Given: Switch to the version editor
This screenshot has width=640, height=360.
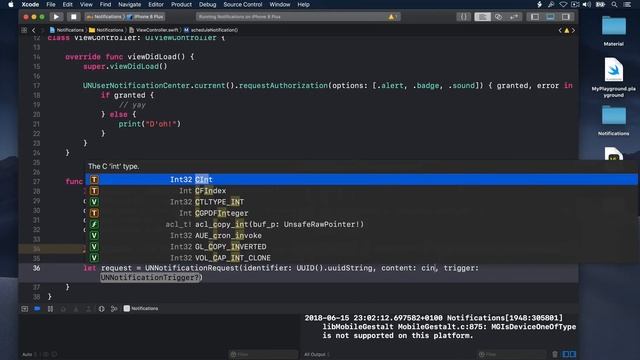Looking at the screenshot, I should click(513, 17).
